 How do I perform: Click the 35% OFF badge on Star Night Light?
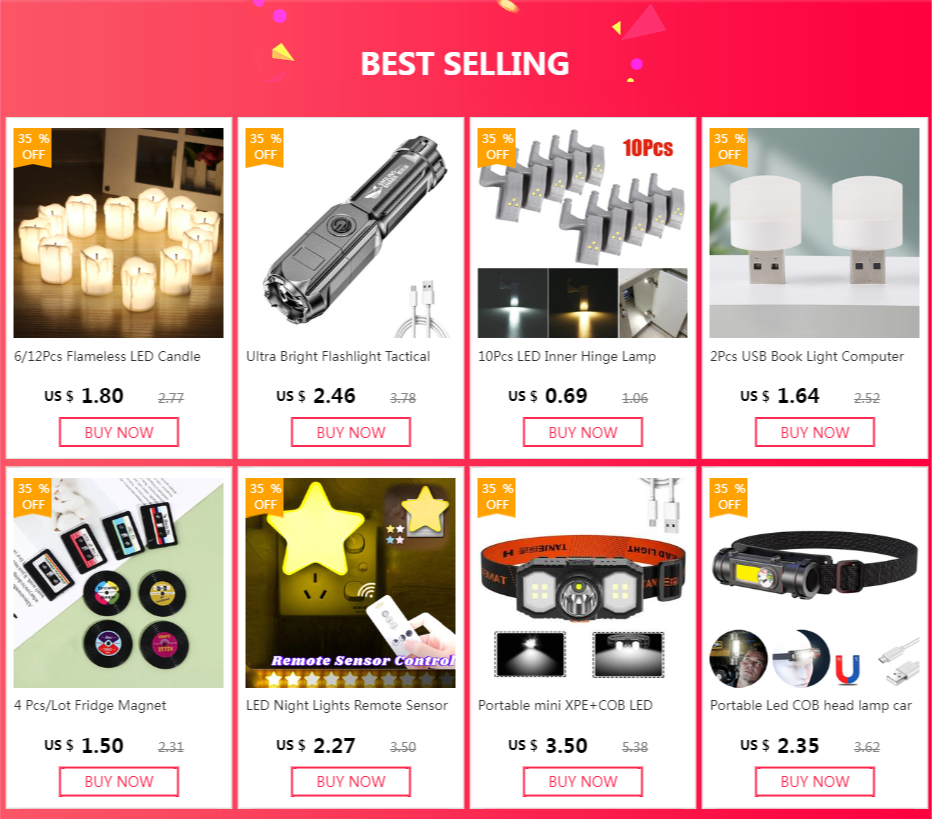(265, 497)
